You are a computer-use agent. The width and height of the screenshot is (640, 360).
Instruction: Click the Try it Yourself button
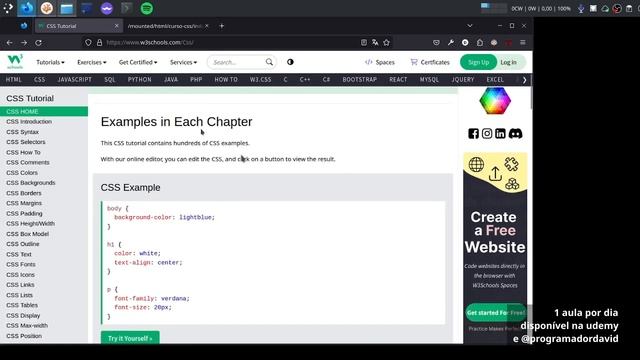[130, 338]
